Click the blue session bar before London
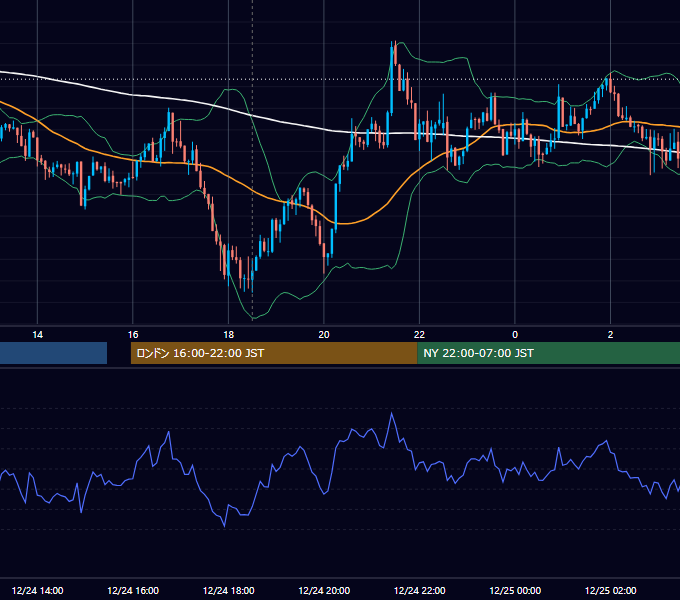This screenshot has width=680, height=600. 53,353
